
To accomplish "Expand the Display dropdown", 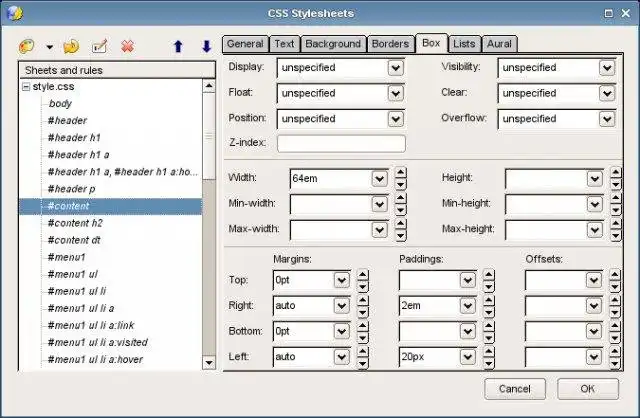I will click(x=396, y=68).
